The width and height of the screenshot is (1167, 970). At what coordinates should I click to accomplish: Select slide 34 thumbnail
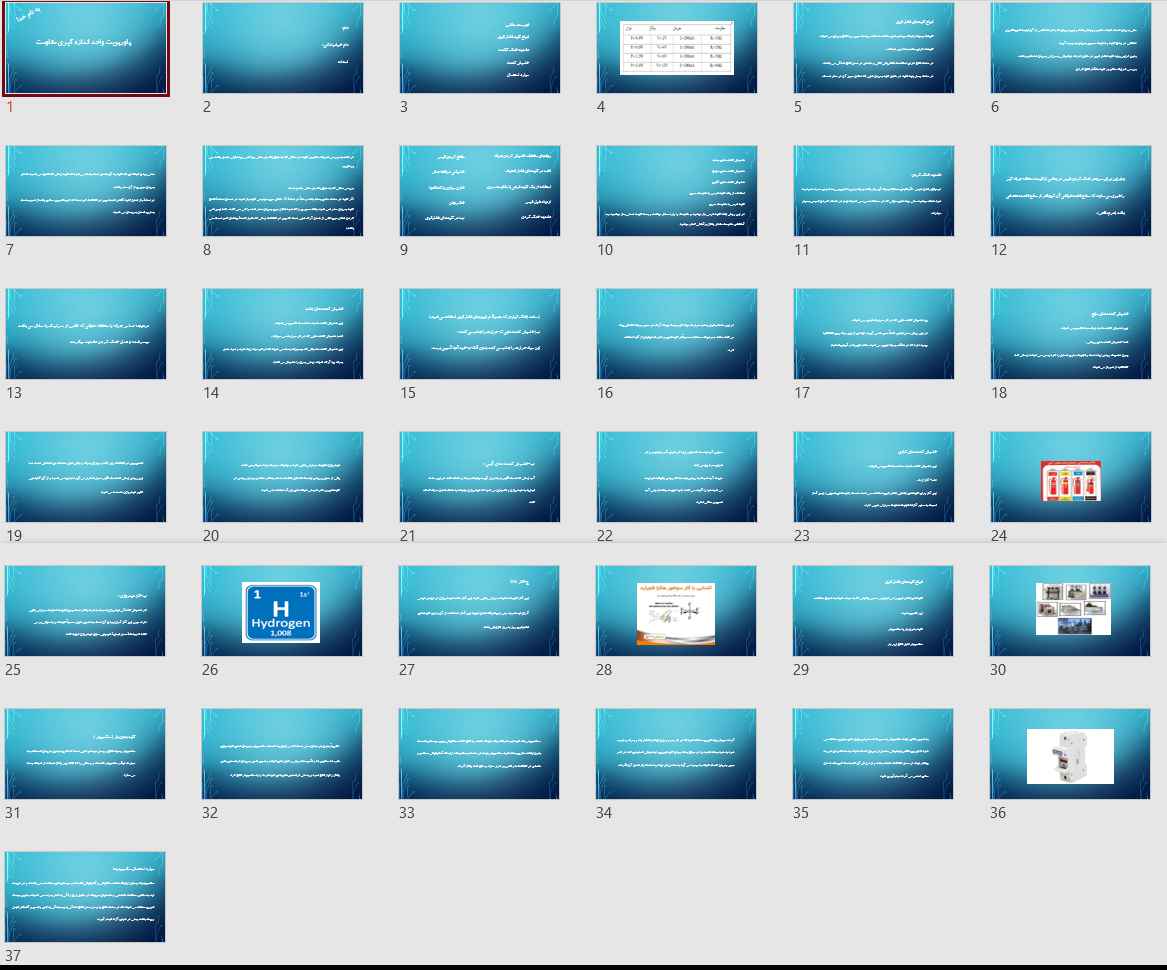tap(676, 754)
